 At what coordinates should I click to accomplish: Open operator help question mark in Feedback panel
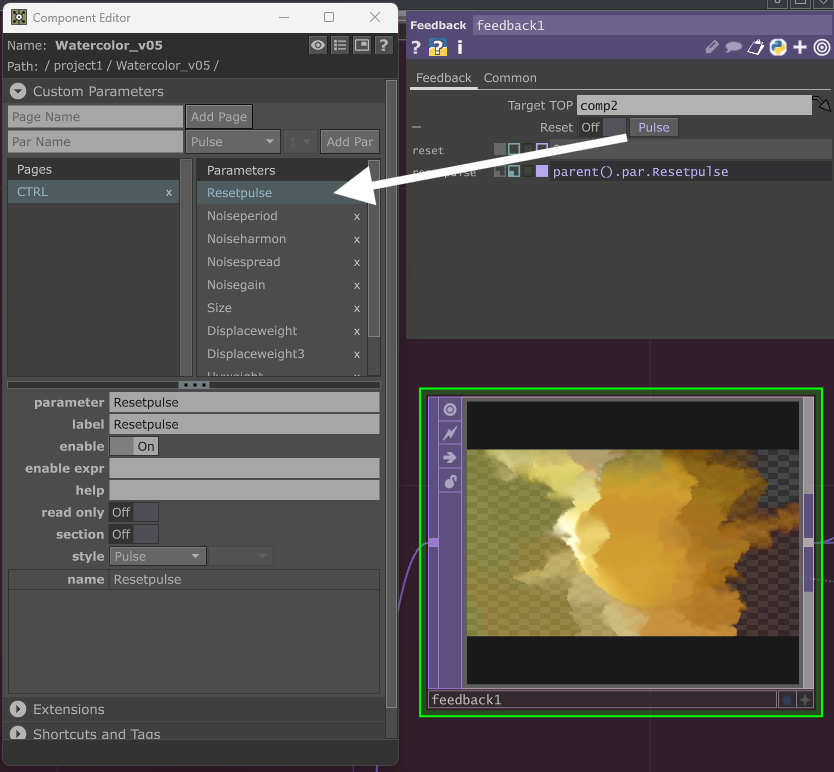pos(416,48)
